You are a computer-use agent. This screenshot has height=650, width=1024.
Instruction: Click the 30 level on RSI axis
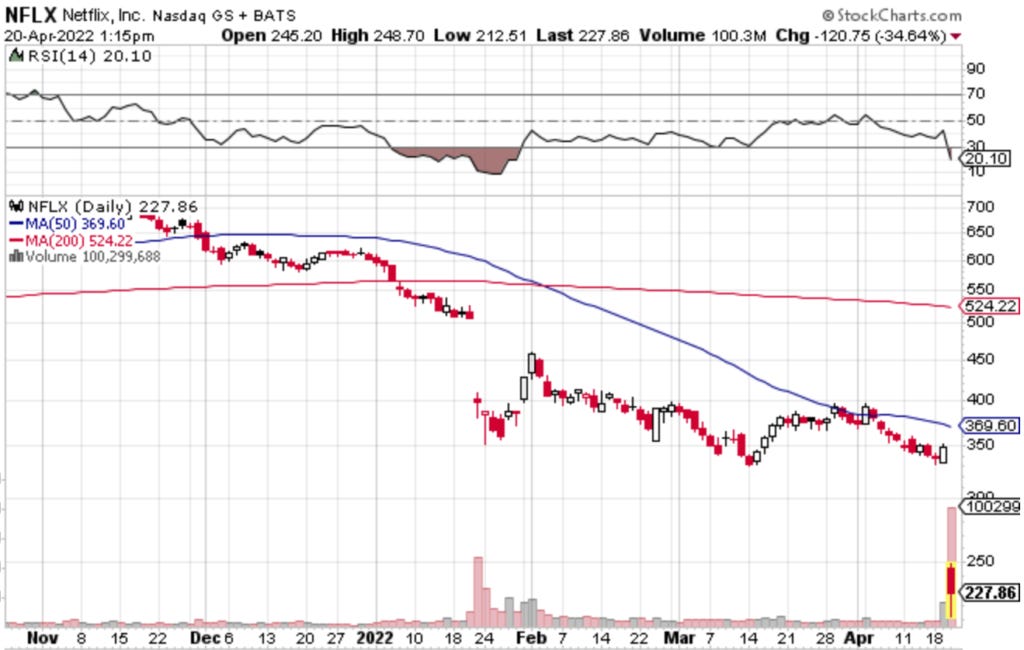click(x=976, y=145)
